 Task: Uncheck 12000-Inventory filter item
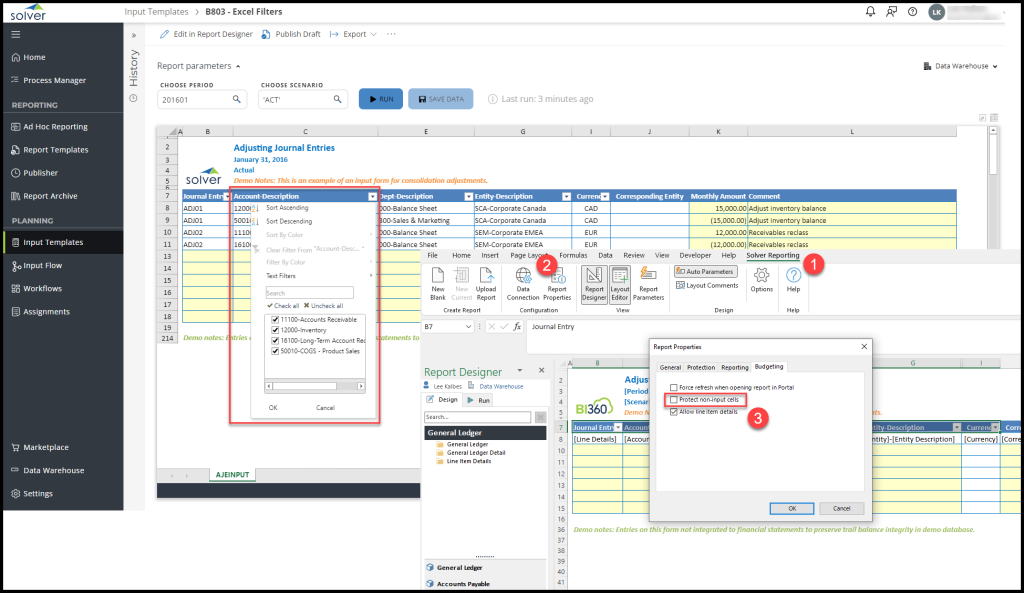point(275,330)
